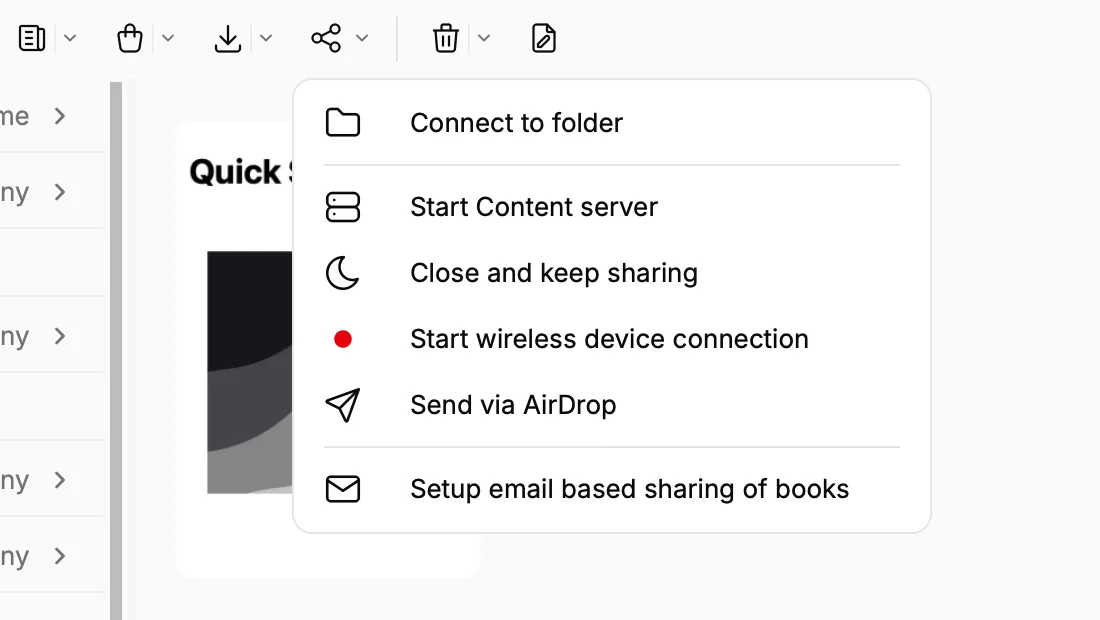
Task: Expand the shopping bag dropdown arrow
Action: click(x=168, y=38)
